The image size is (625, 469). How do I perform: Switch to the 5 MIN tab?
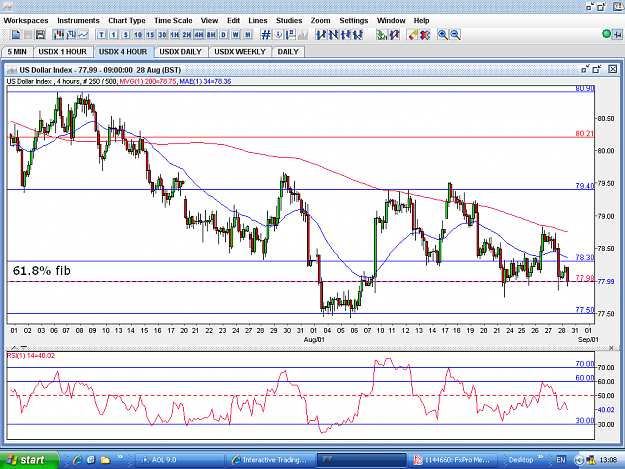pos(17,52)
